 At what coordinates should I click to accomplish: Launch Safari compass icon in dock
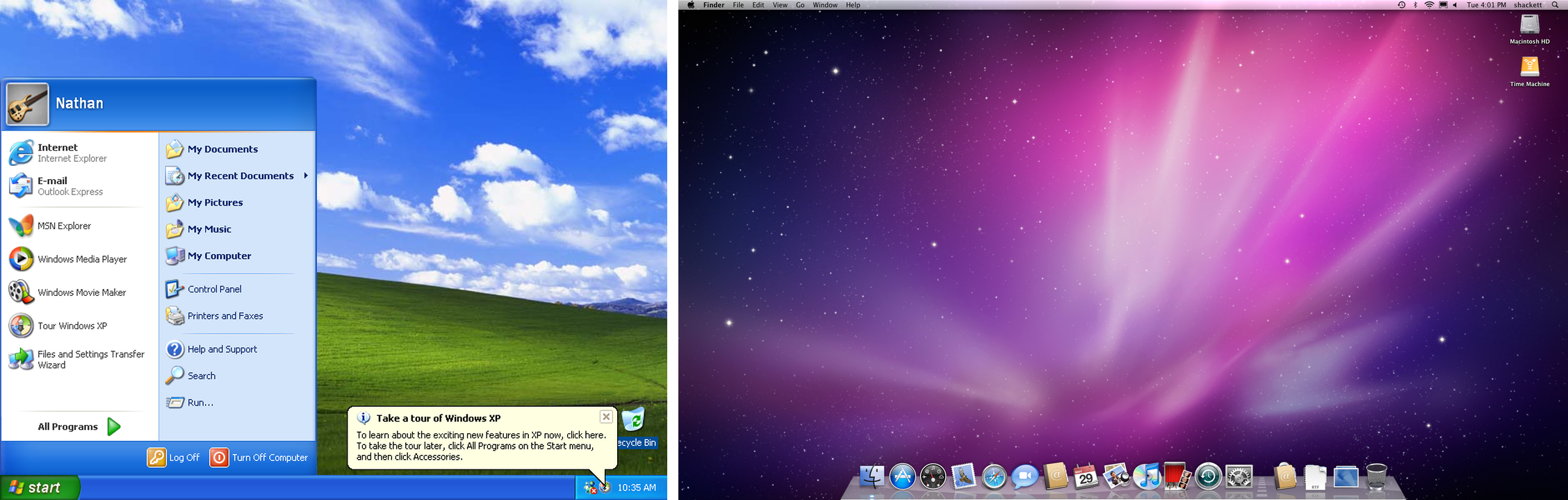tap(994, 476)
